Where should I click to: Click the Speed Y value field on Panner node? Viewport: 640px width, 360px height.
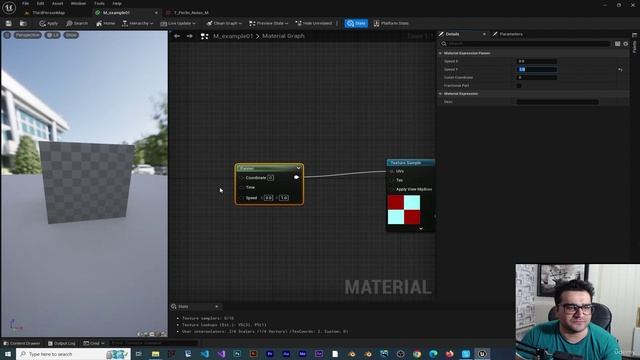point(284,198)
